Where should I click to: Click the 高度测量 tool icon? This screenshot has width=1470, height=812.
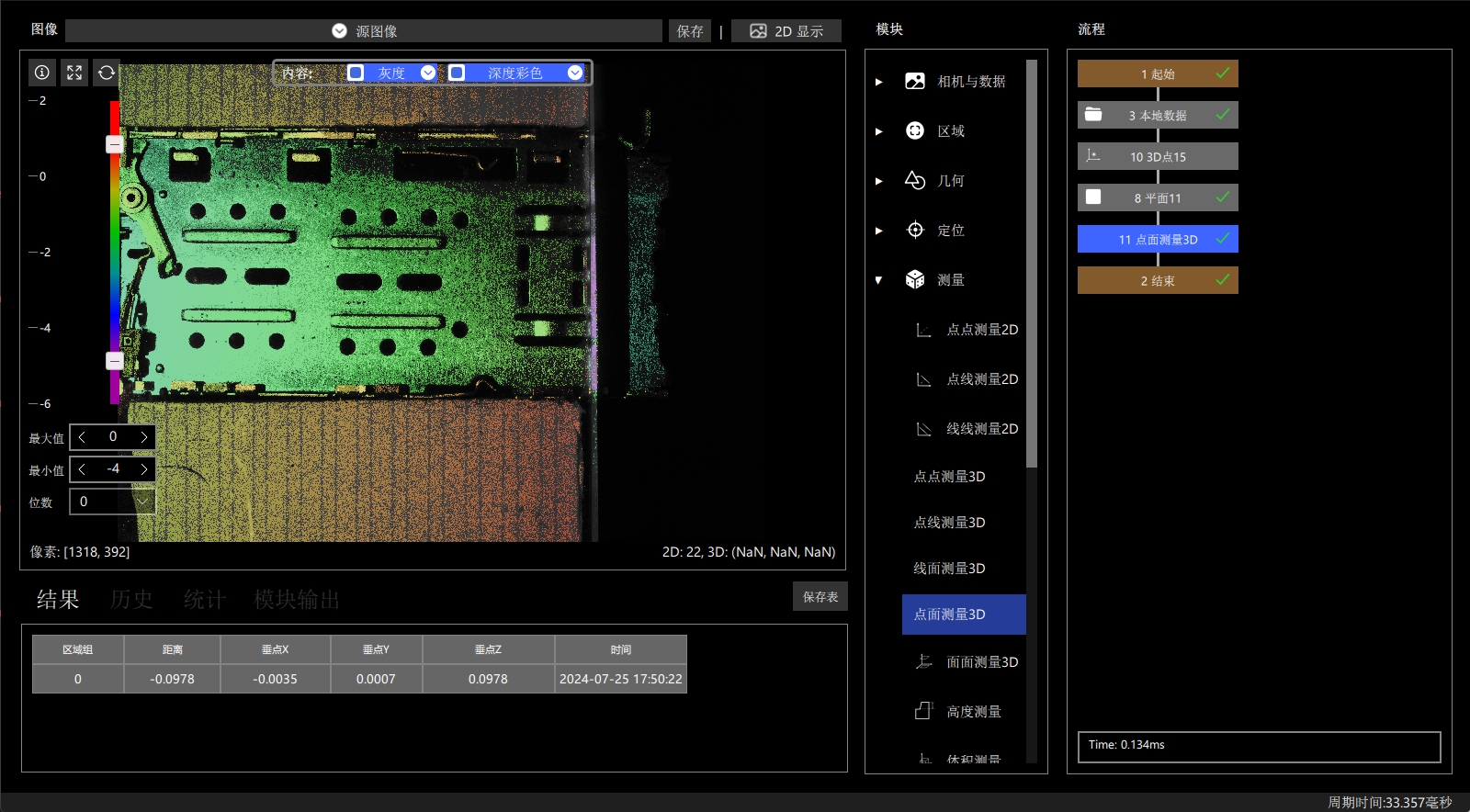(x=924, y=711)
